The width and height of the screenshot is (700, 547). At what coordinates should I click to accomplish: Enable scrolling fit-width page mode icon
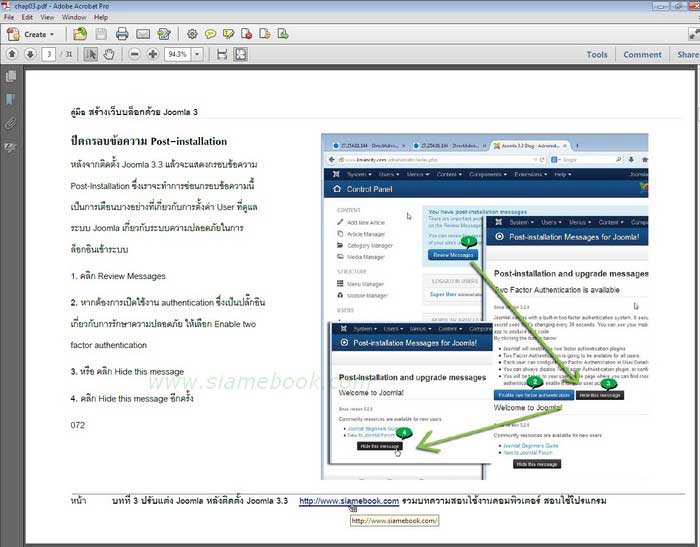[222, 54]
